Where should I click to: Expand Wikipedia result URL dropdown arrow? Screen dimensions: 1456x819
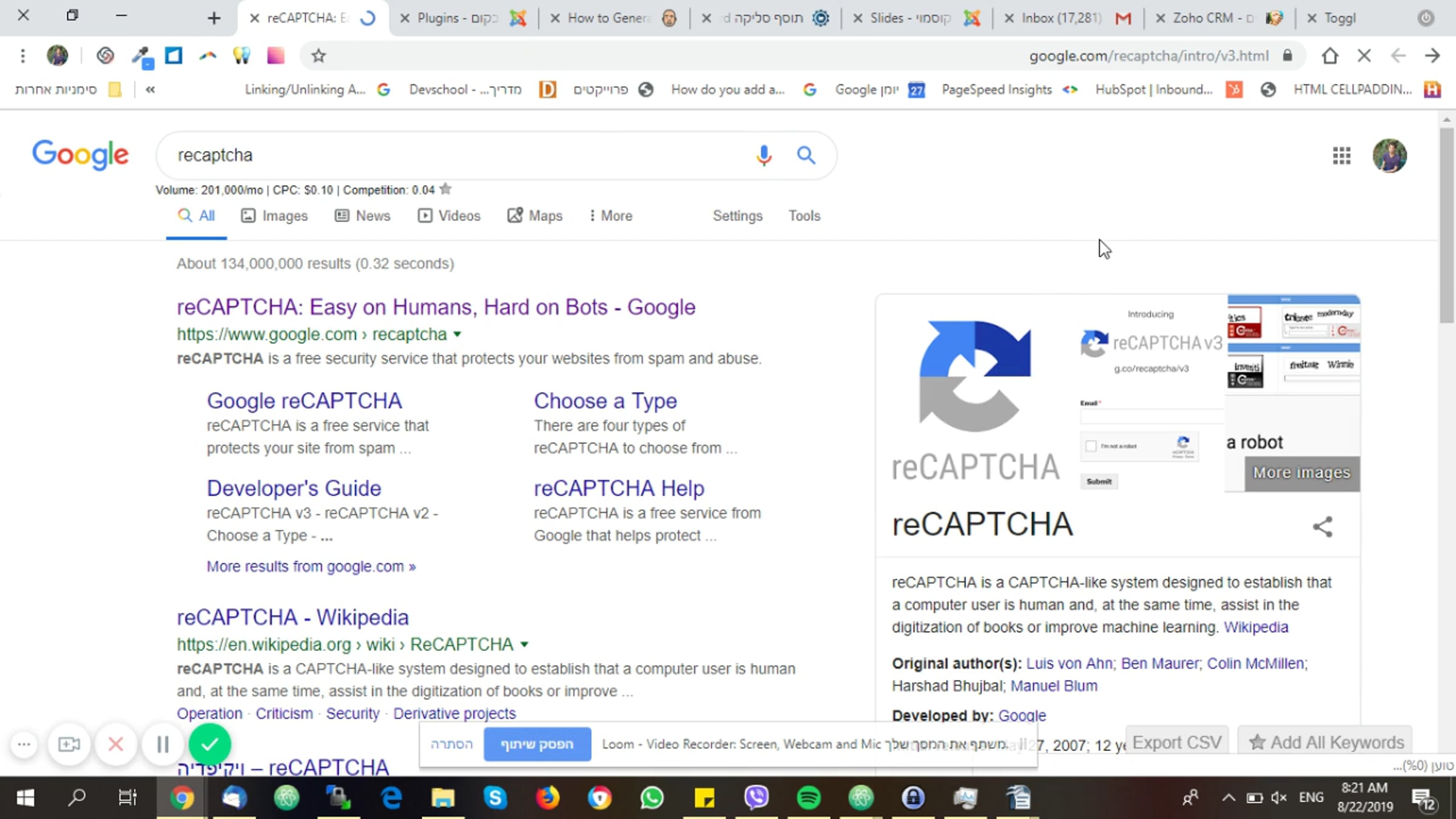tap(525, 644)
